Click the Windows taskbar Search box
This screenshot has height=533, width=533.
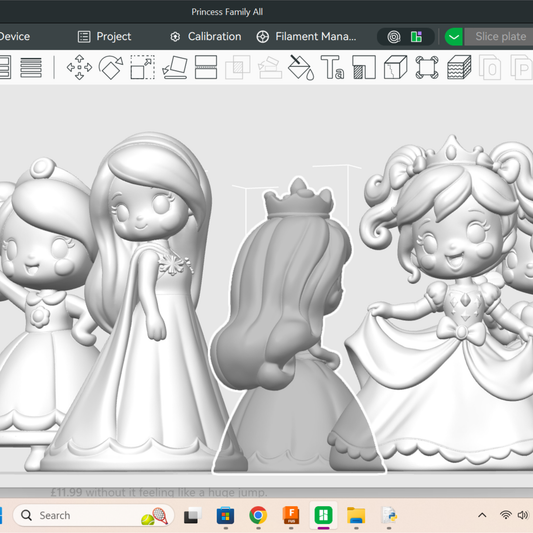[93, 515]
